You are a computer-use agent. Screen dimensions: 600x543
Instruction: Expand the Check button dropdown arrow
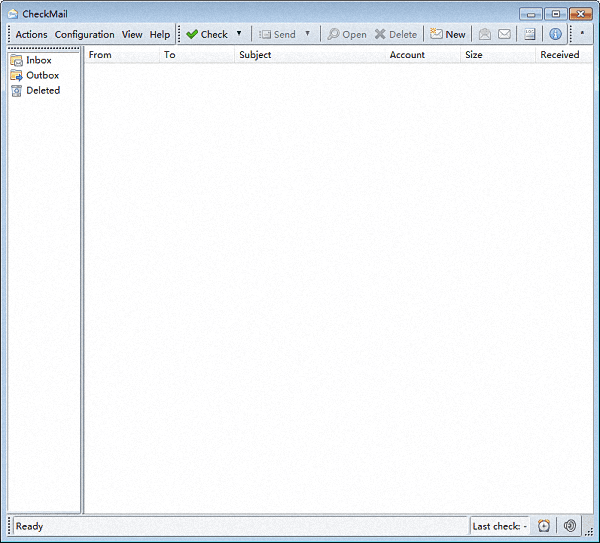click(239, 34)
